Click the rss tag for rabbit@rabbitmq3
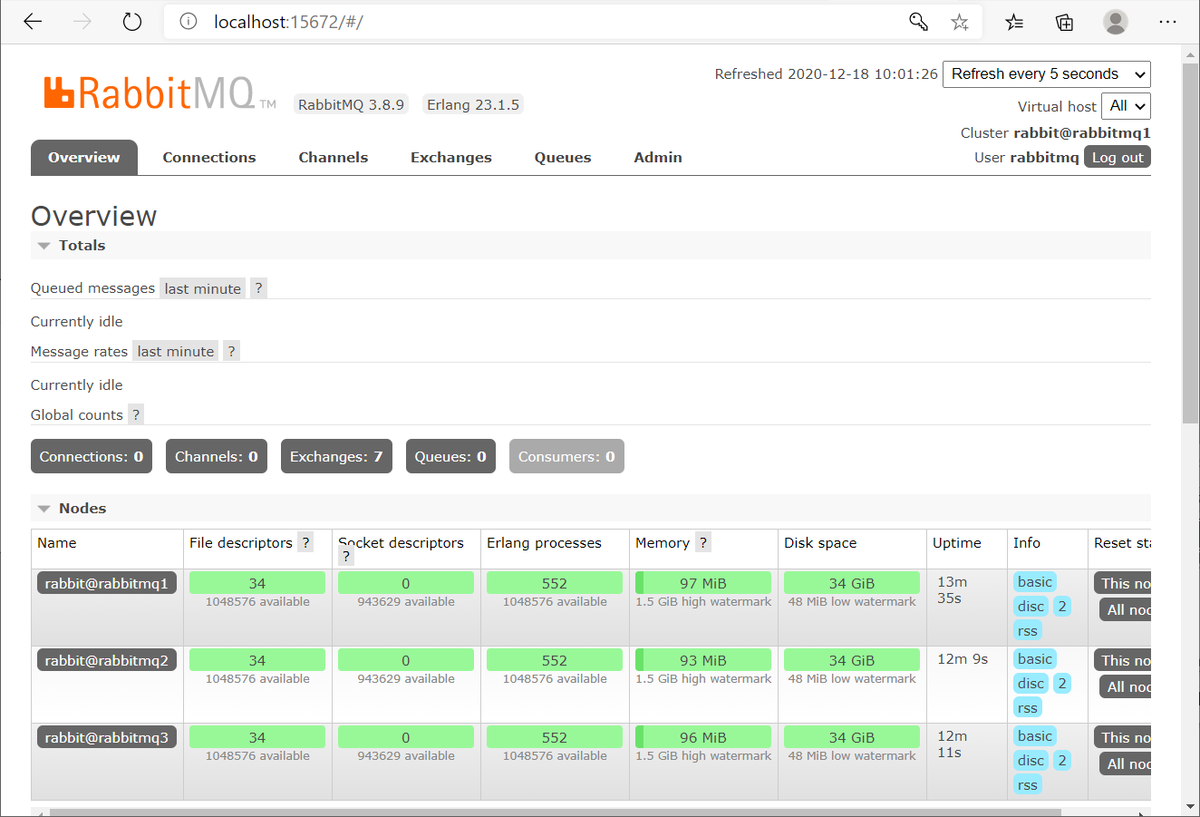This screenshot has height=817, width=1200. click(1028, 784)
